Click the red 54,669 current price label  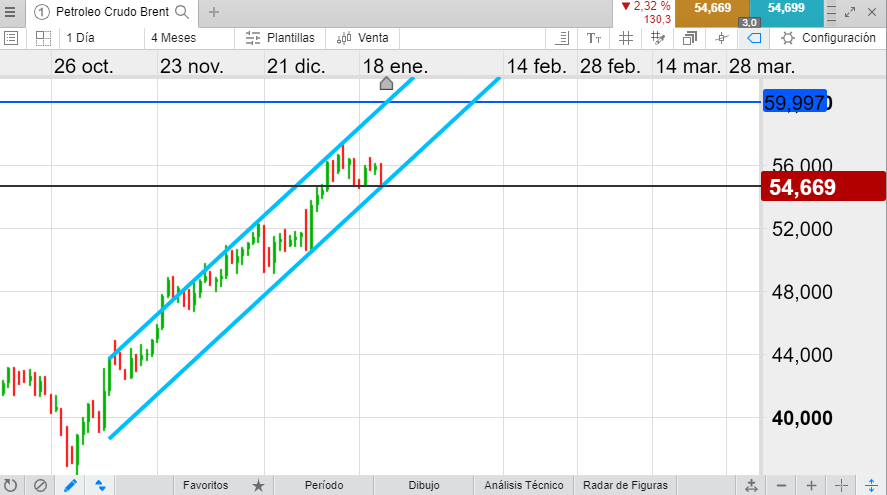click(x=823, y=187)
